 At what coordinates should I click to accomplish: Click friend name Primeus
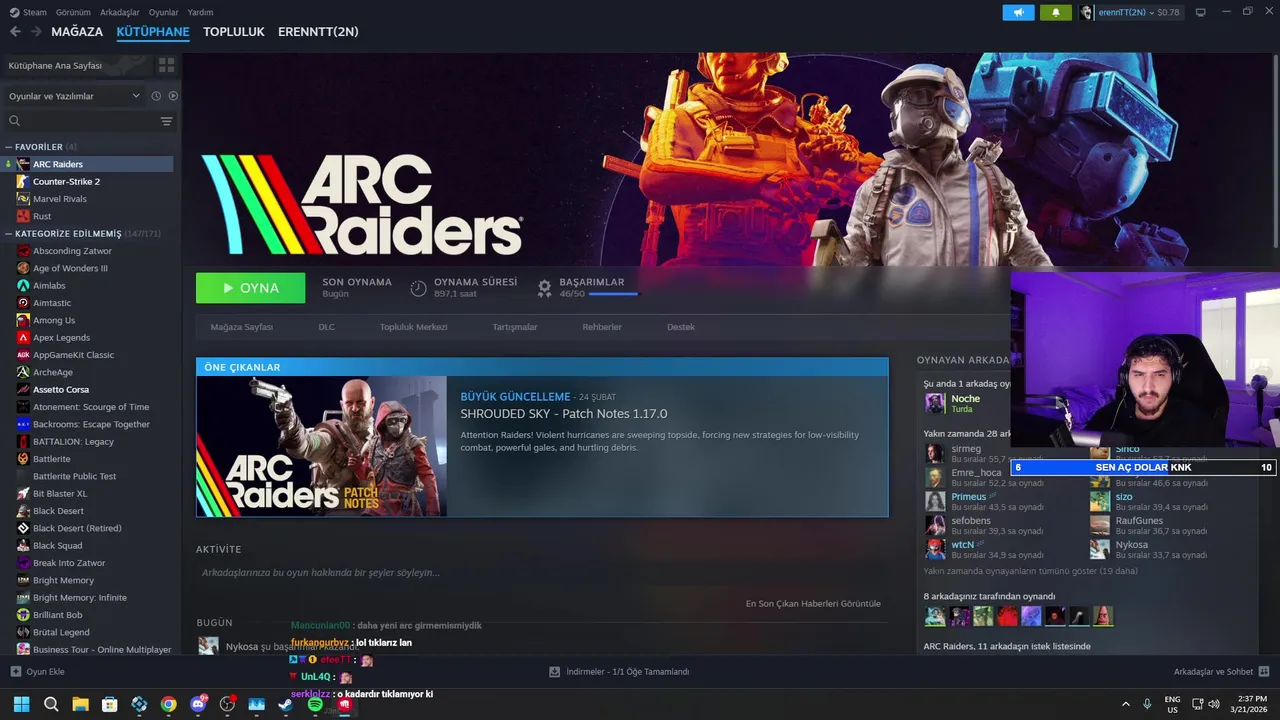coord(968,496)
